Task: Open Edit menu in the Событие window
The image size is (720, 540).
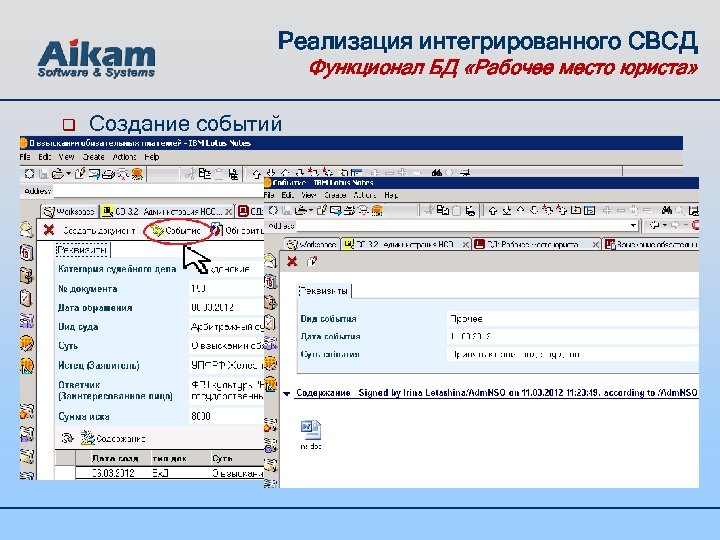Action: pos(287,195)
